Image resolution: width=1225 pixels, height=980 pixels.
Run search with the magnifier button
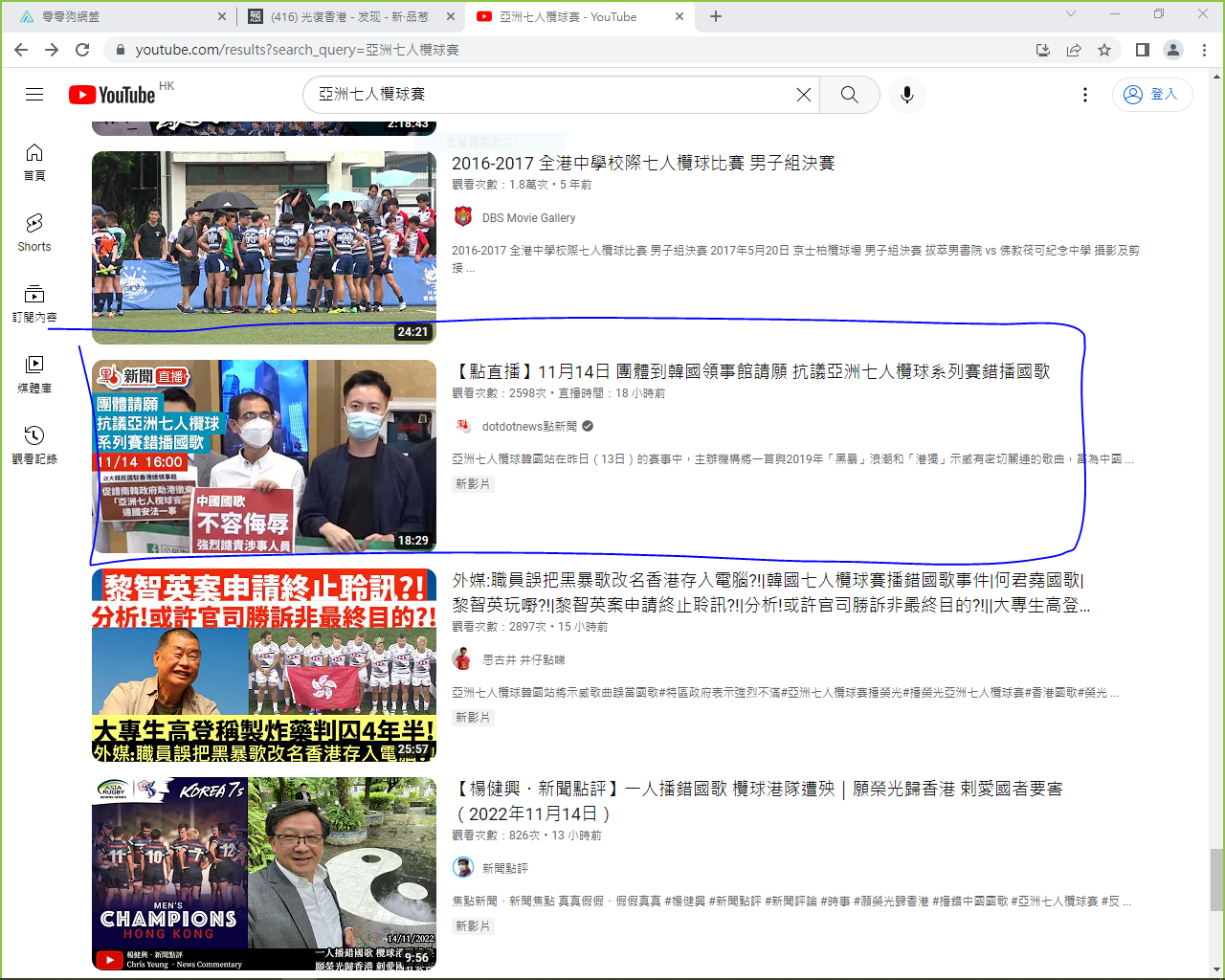coord(849,94)
